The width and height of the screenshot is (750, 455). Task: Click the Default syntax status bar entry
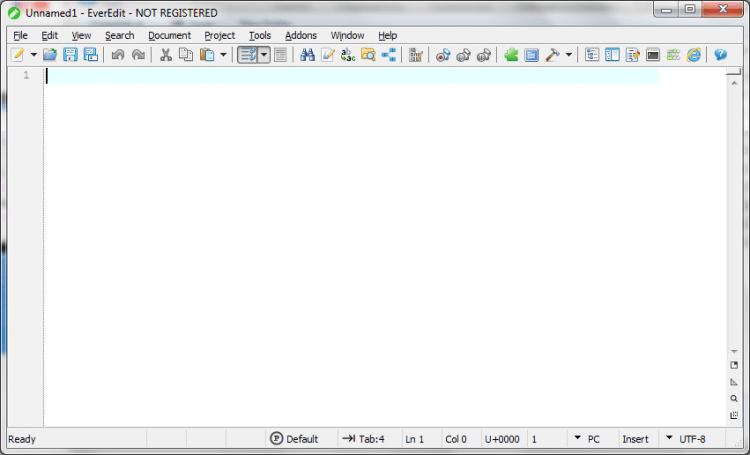pyautogui.click(x=294, y=439)
